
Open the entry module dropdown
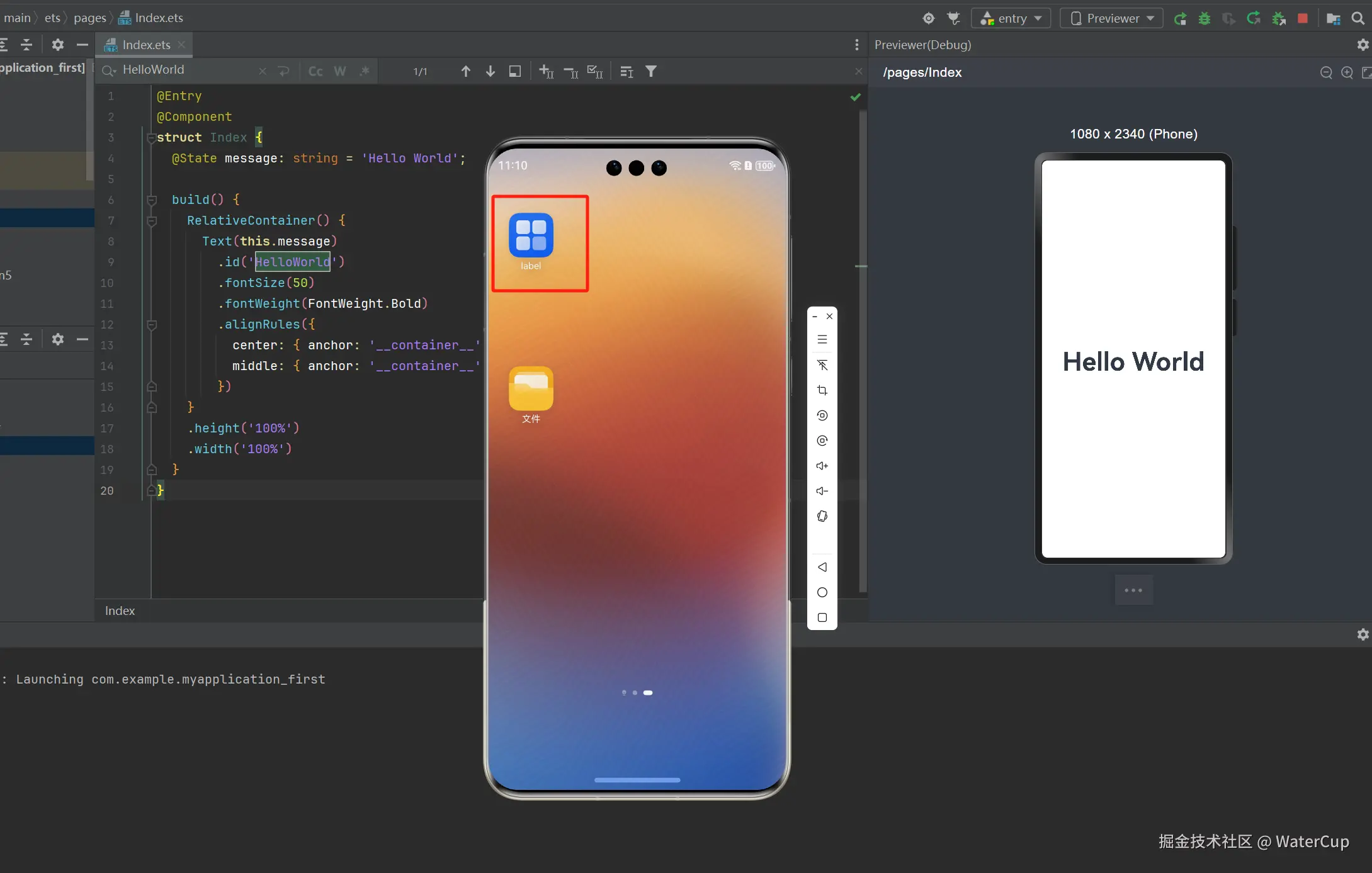pyautogui.click(x=1011, y=18)
